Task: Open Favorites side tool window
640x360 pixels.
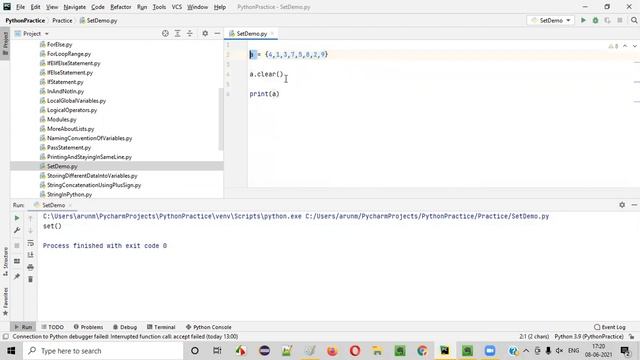Action: pos(5,302)
